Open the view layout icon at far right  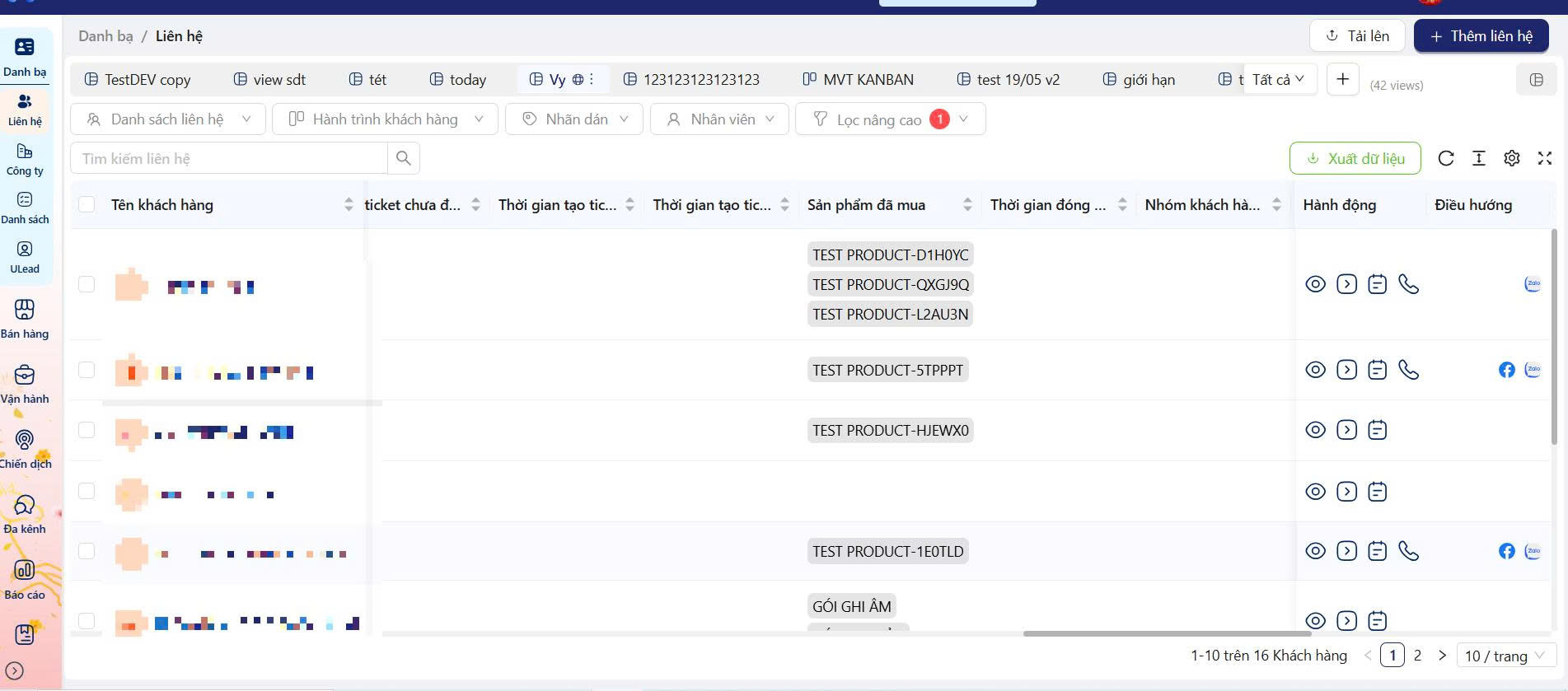(x=1537, y=80)
